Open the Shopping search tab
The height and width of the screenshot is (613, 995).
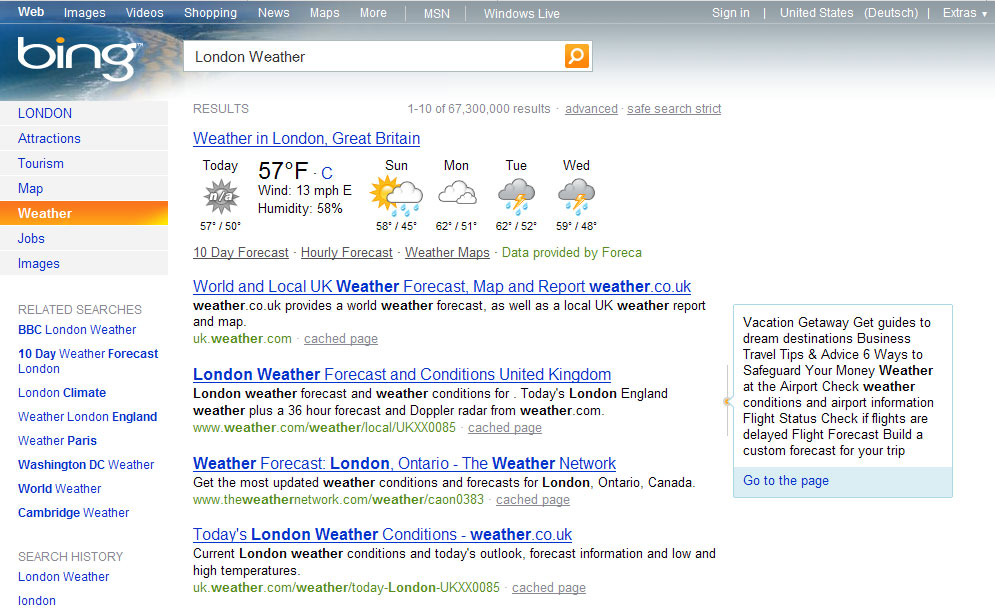coord(210,13)
